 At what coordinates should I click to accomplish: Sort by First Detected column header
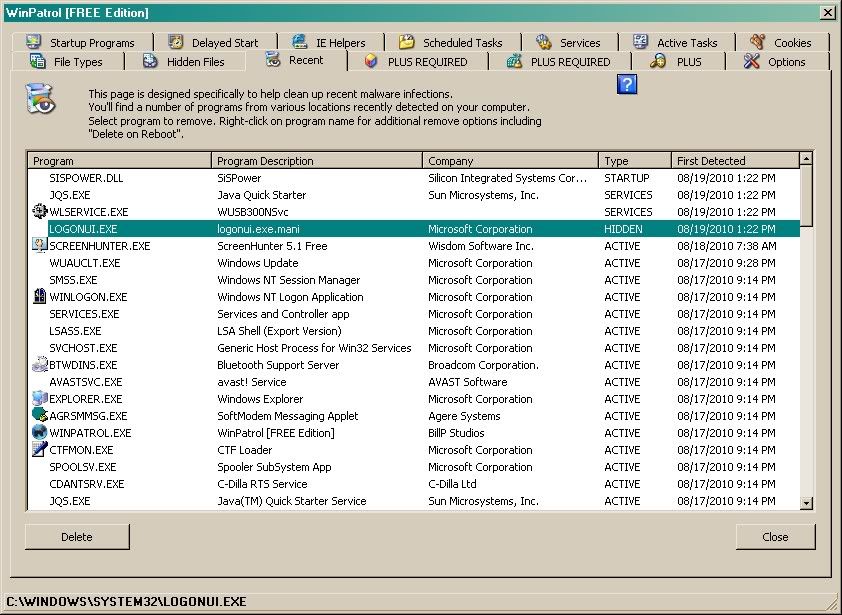pos(736,161)
